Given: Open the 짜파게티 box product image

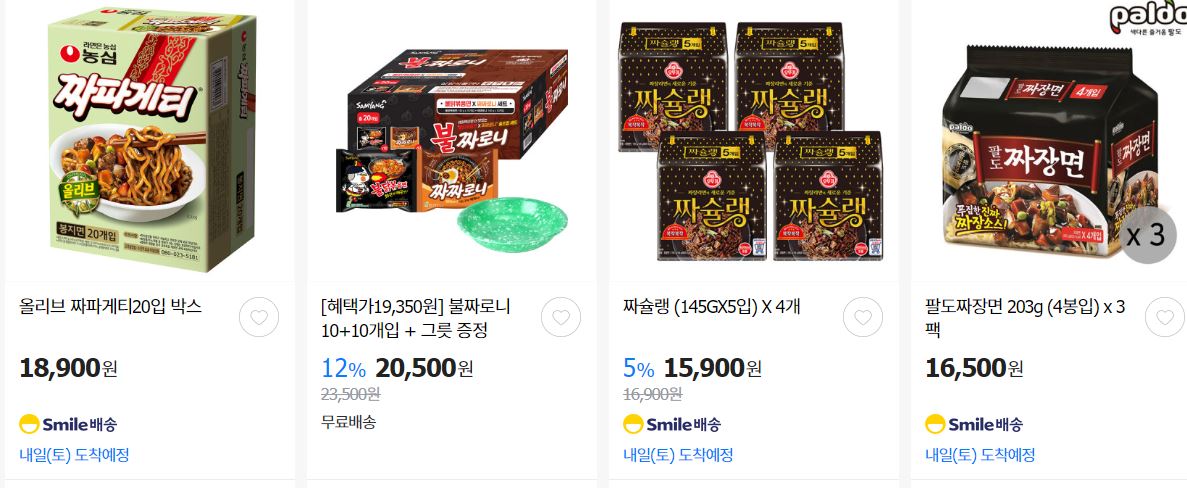Looking at the screenshot, I should tap(150, 140).
